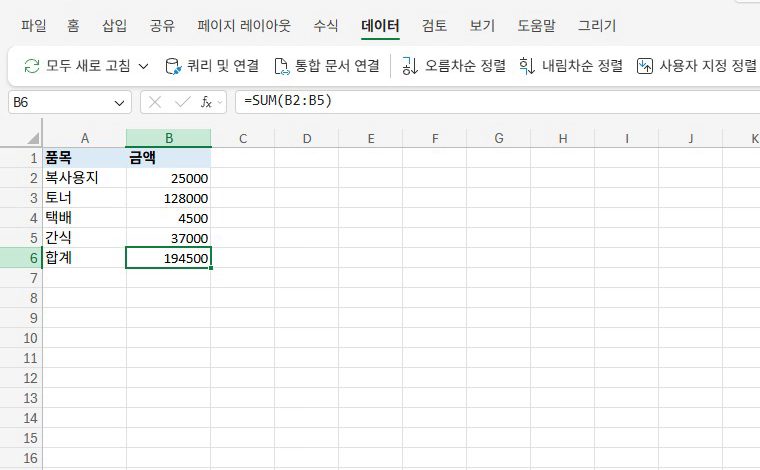Image resolution: width=760 pixels, height=470 pixels.
Task: Open custom sort 사용자 지정 정렬
Action: click(x=696, y=65)
